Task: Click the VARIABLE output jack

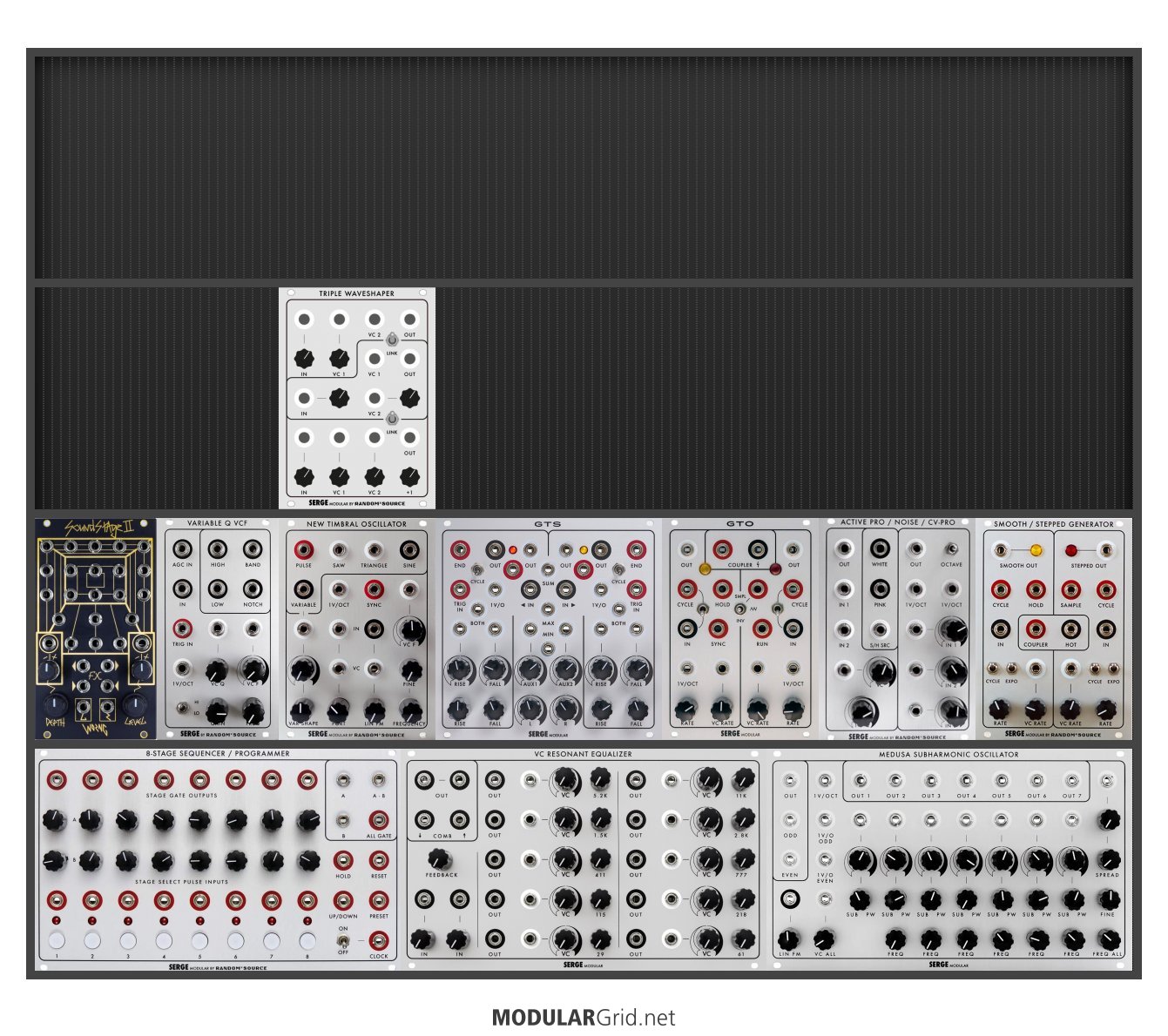Action: coord(304,589)
